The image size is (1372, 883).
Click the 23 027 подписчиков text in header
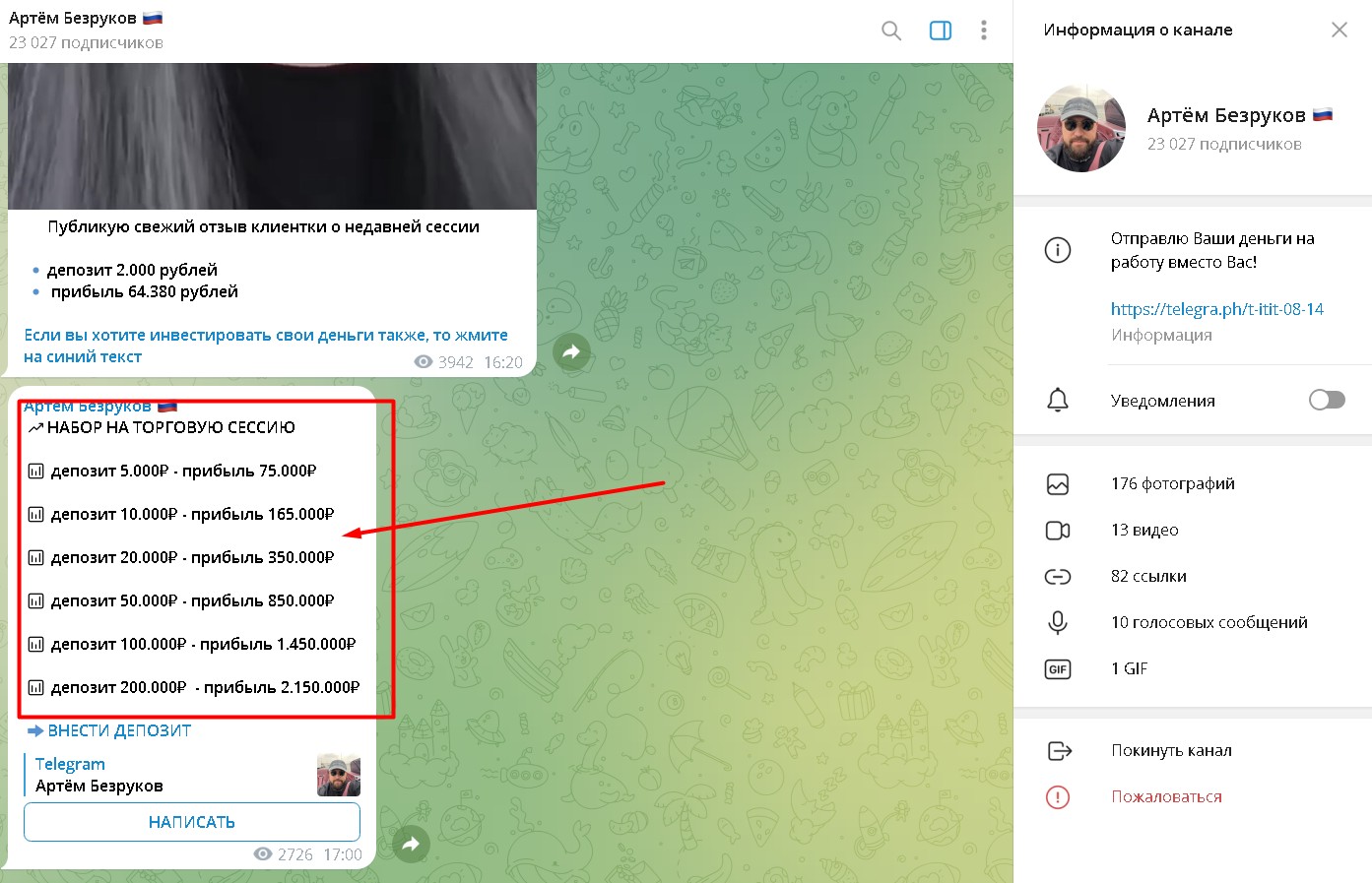[x=86, y=42]
